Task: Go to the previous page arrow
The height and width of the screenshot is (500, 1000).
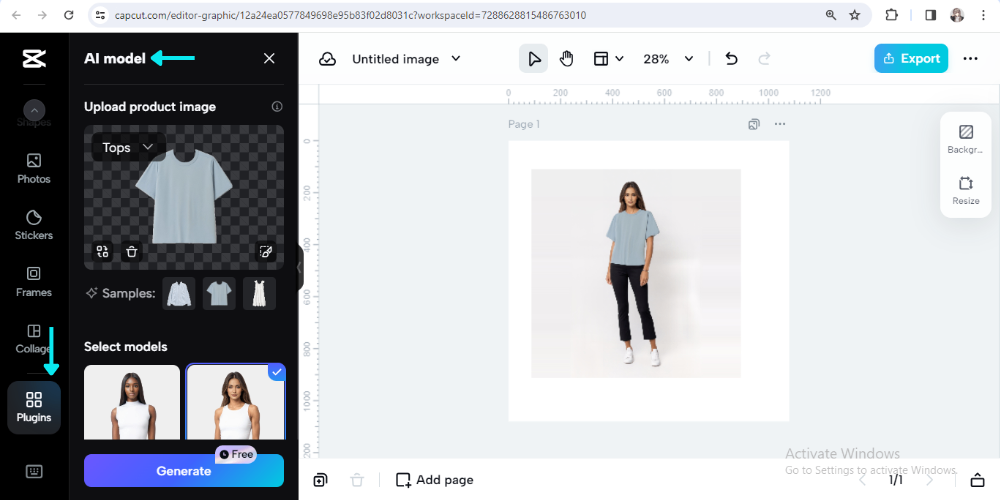Action: 863,480
